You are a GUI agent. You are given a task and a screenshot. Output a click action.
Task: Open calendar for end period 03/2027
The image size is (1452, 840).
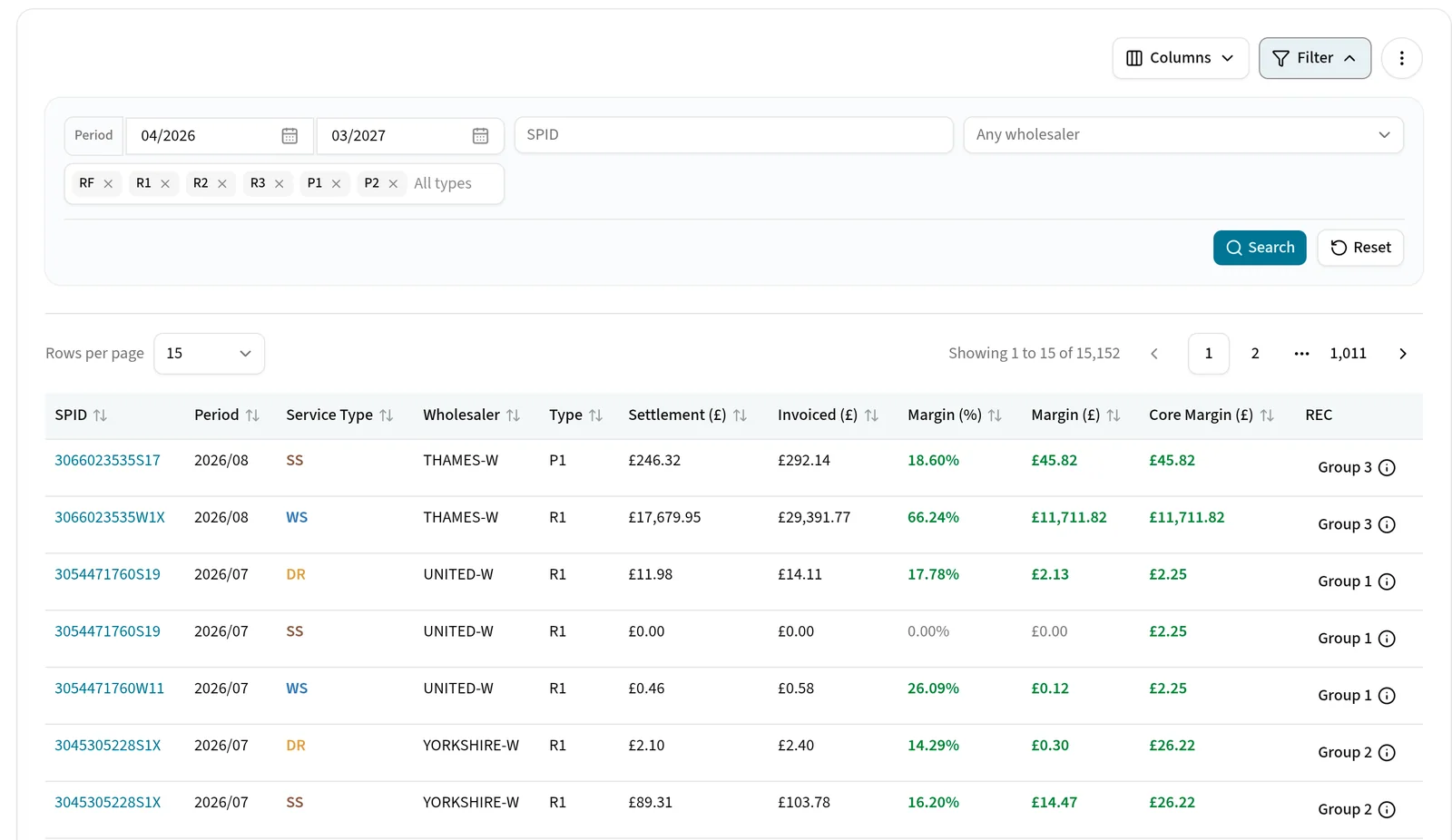(x=480, y=136)
